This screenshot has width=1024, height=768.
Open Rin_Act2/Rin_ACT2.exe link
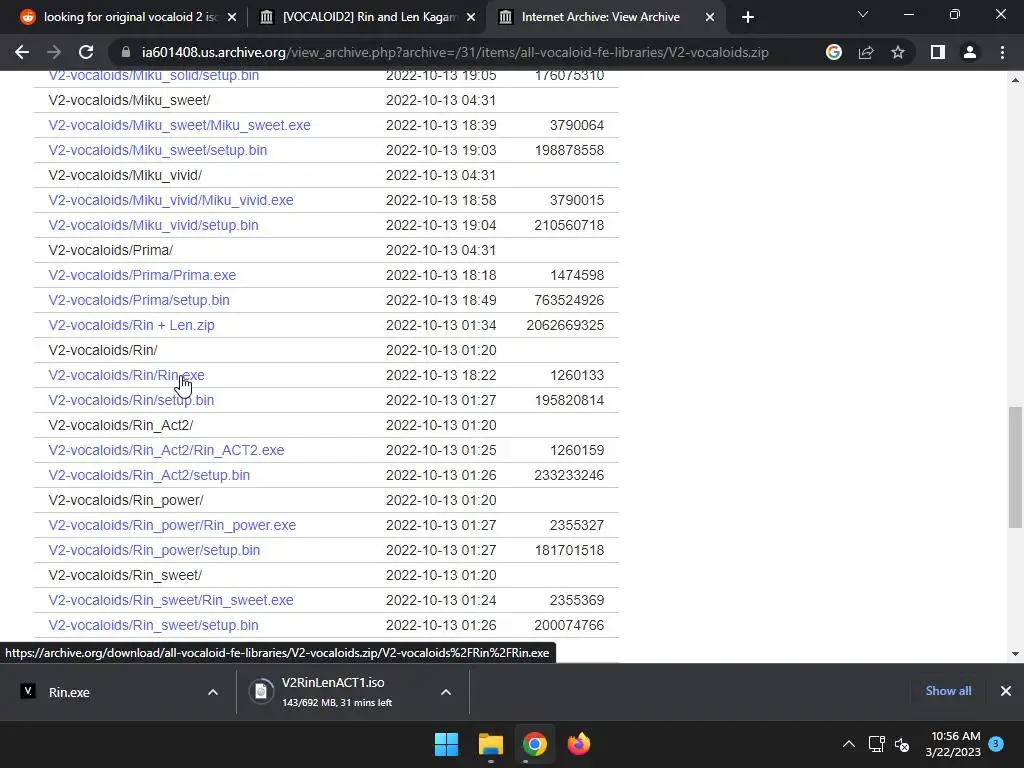pyautogui.click(x=166, y=451)
